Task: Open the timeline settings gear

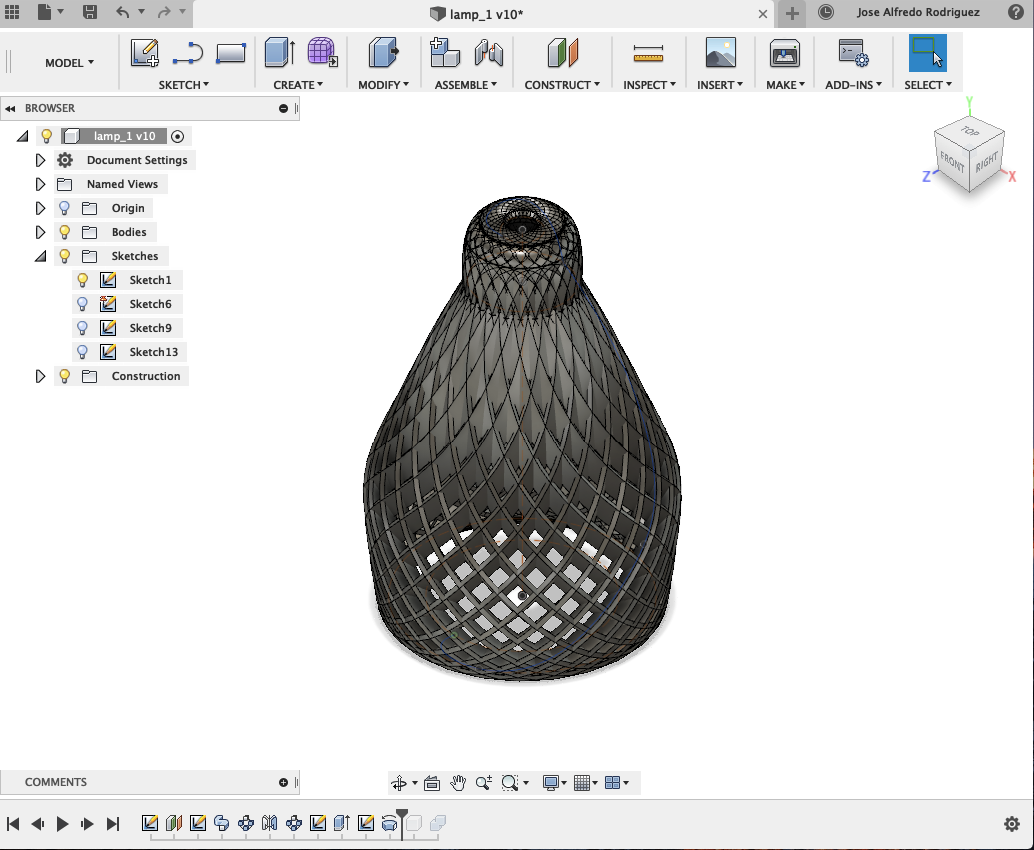Action: tap(1012, 824)
